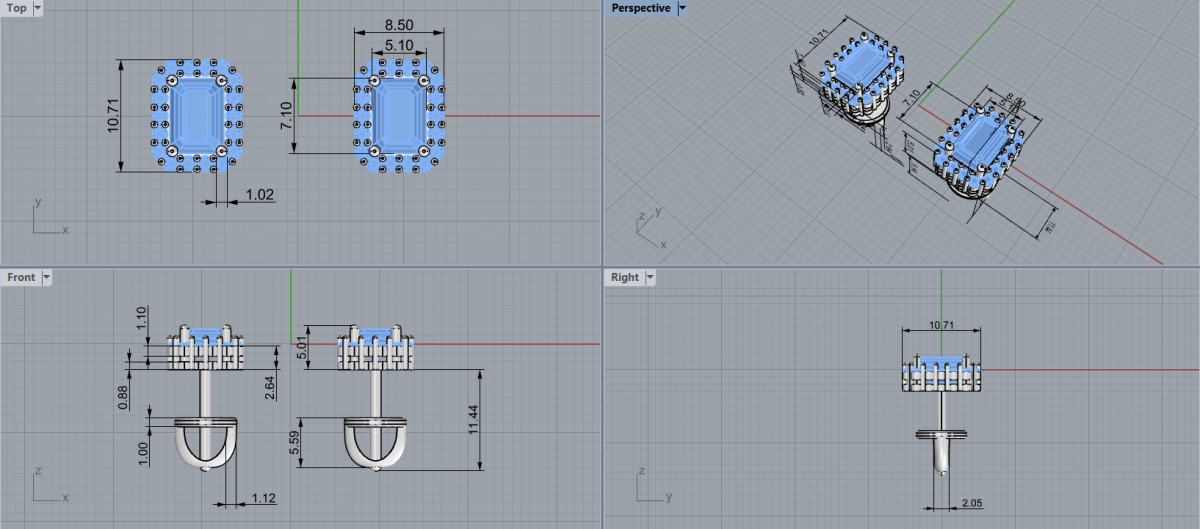
Task: Activate the Perspective viewport title
Action: tap(640, 8)
